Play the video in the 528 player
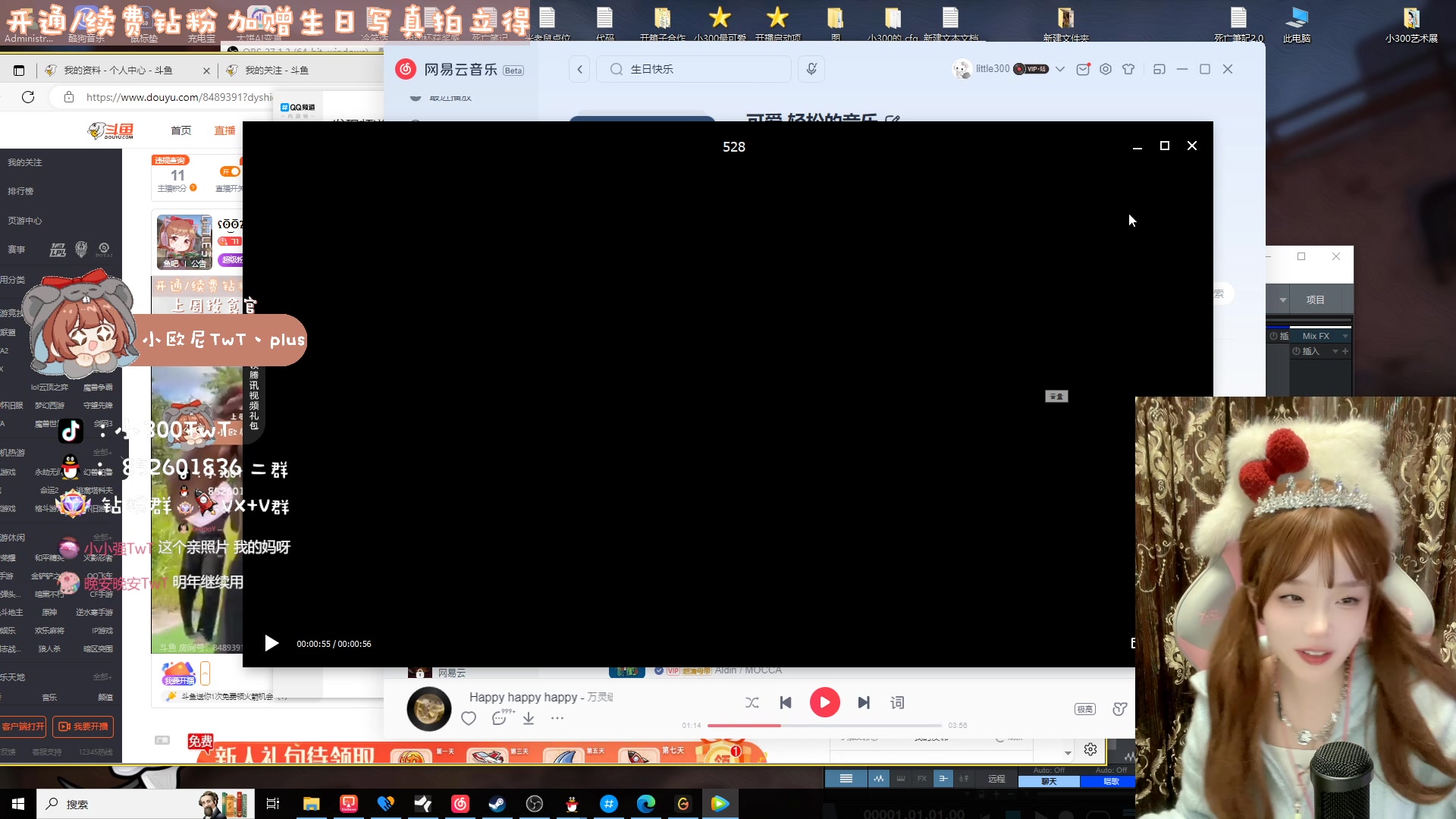The image size is (1456, 819). [x=271, y=644]
